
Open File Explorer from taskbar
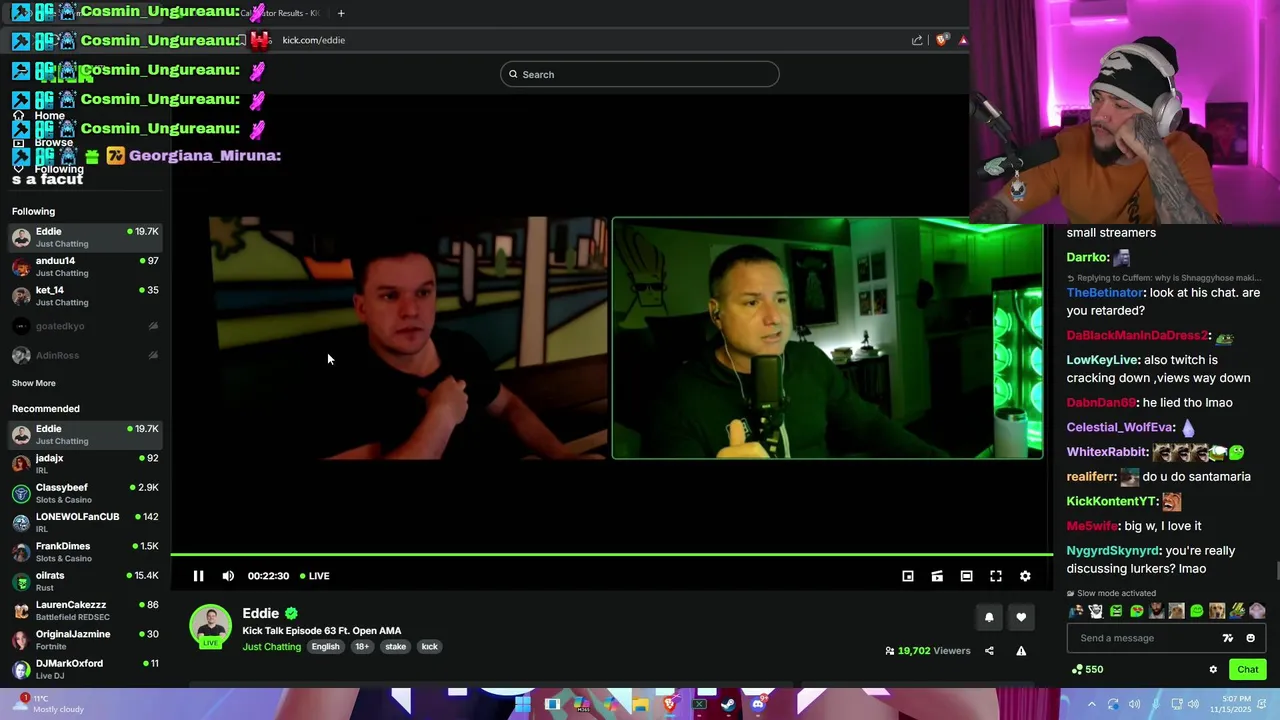pyautogui.click(x=640, y=704)
